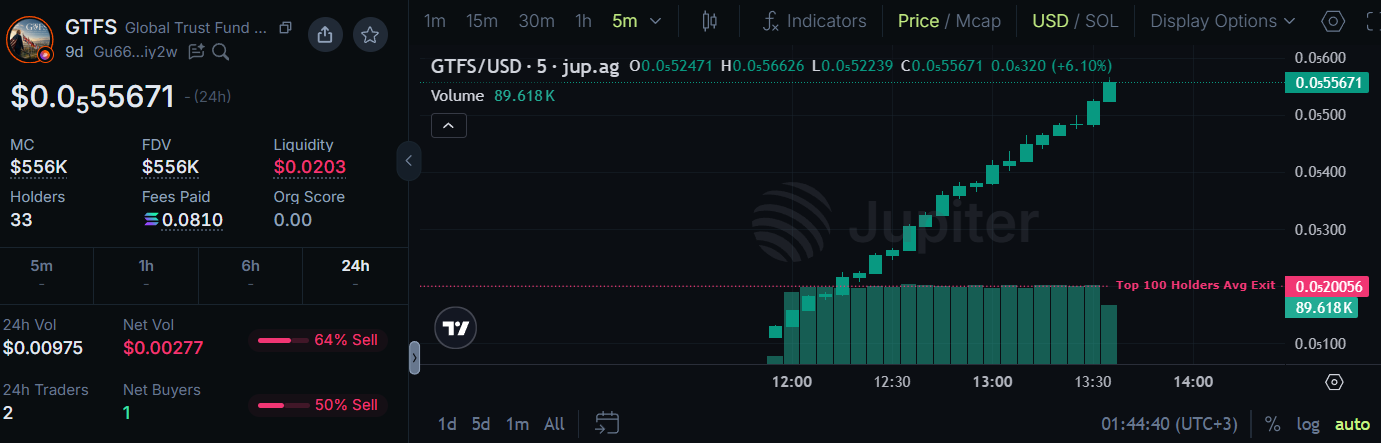The height and width of the screenshot is (443, 1381).
Task: Open the go-to-date calendar icon
Action: coord(607,423)
